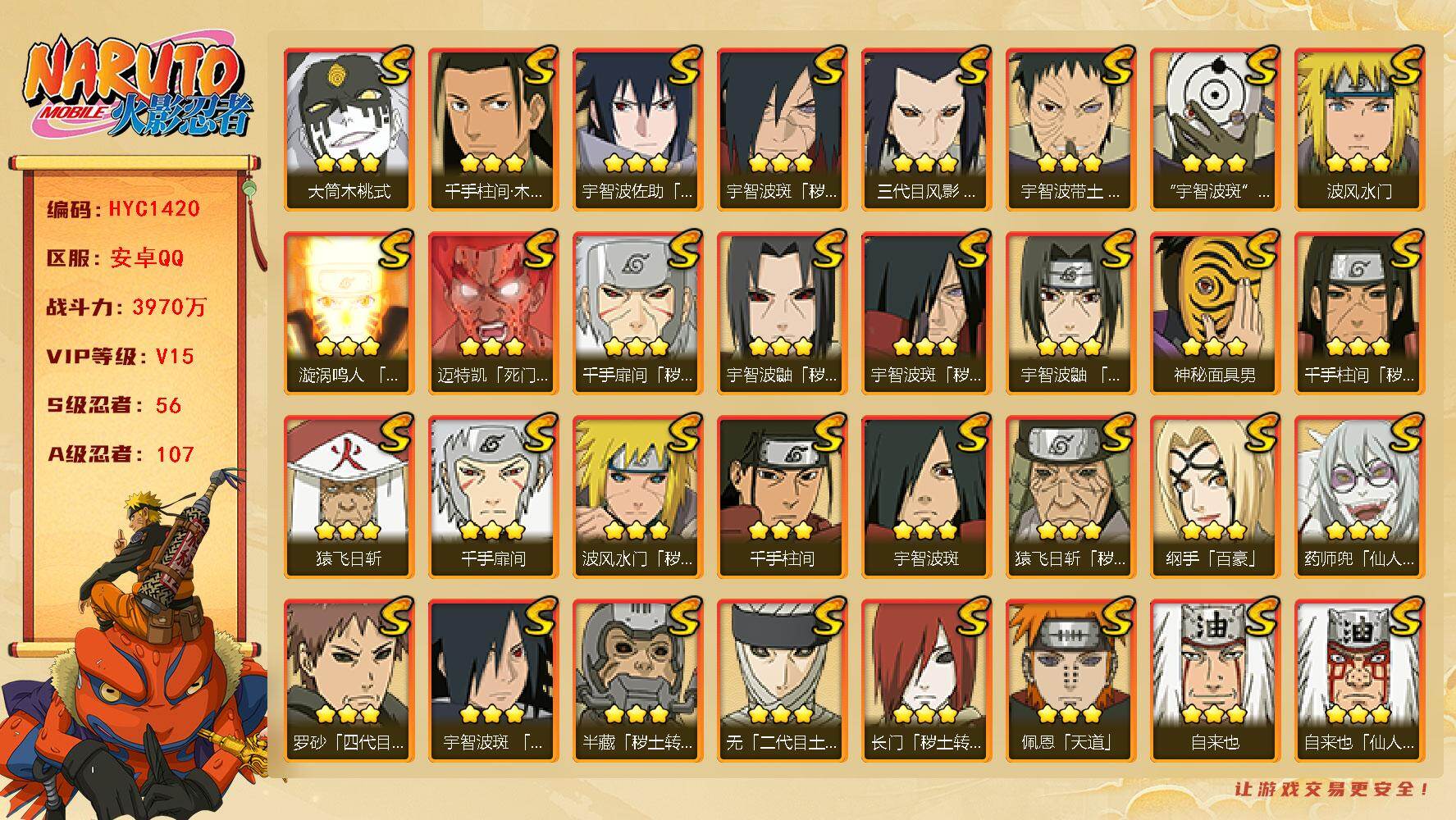1456x820 pixels.
Task: Click the Naruto Mobile 火影忍者 logo
Action: (x=136, y=88)
